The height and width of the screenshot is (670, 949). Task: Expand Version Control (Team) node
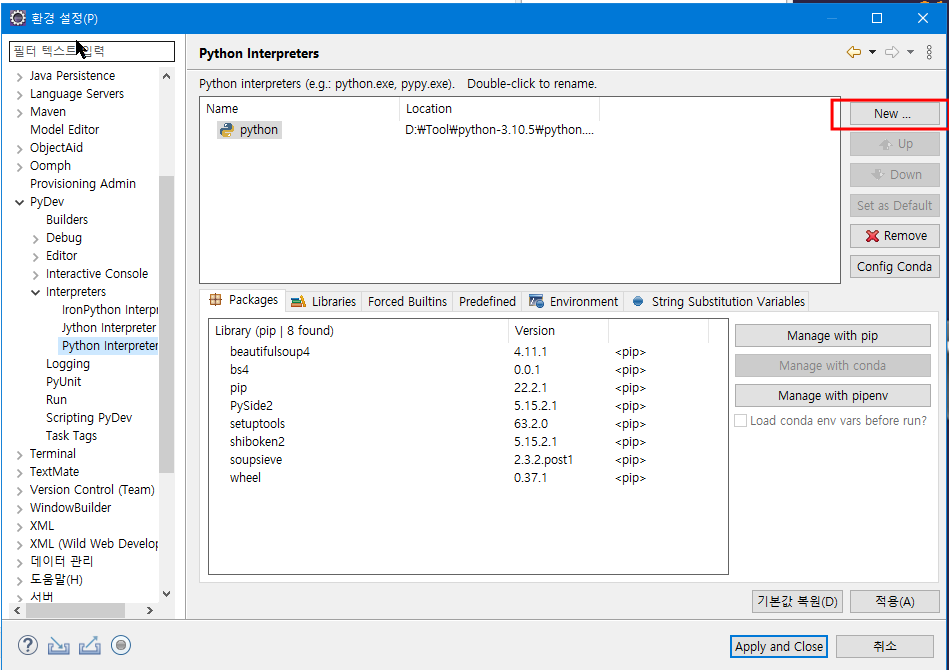click(19, 490)
